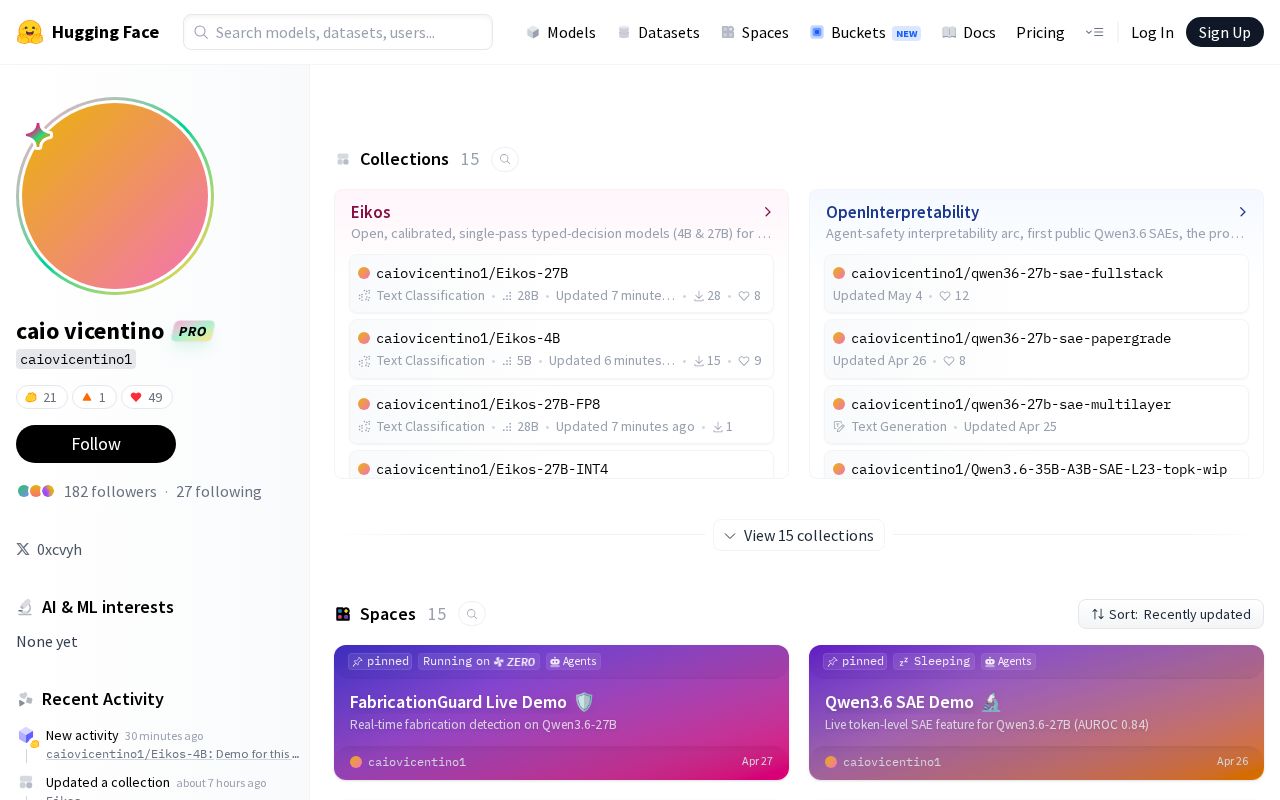Image resolution: width=1280 pixels, height=800 pixels.
Task: Open Buckets in the top navigation
Action: pos(865,32)
